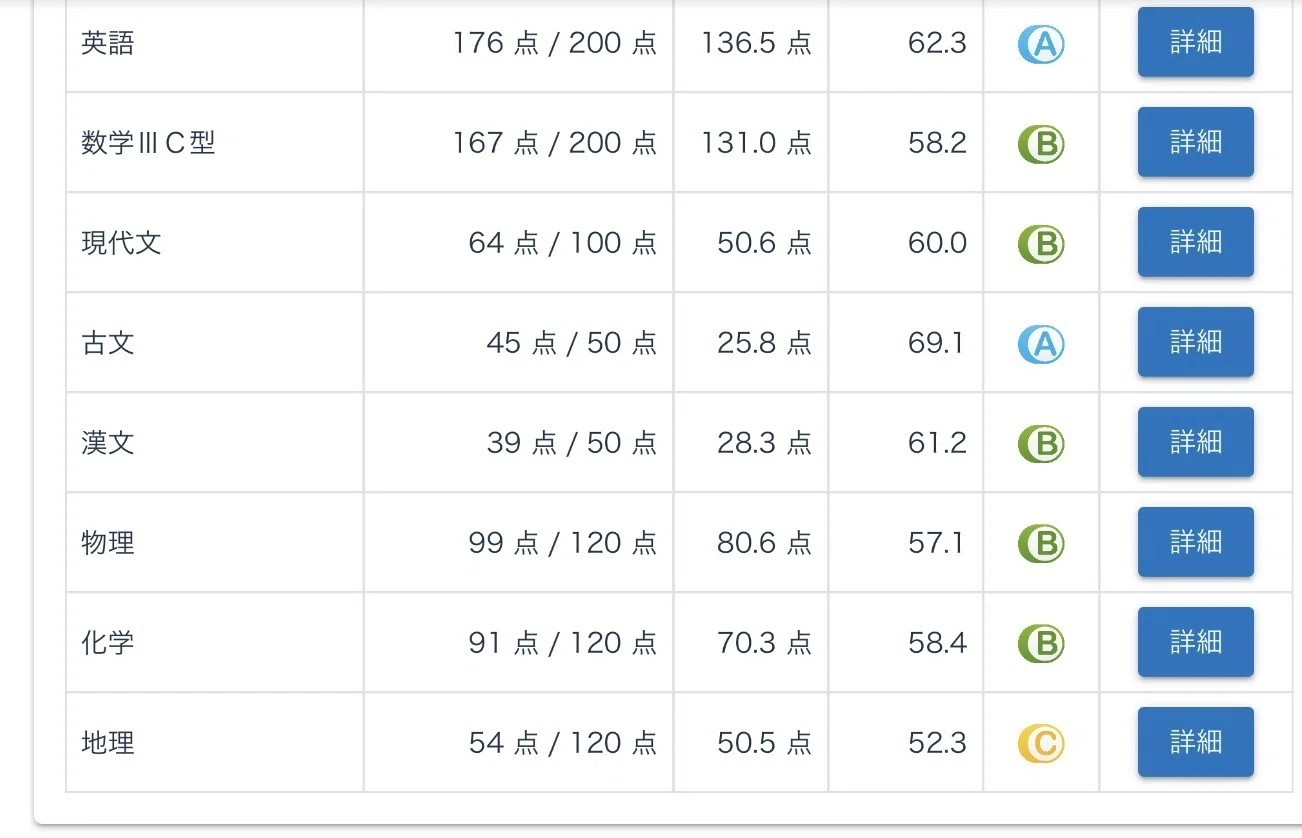
Task: Show 詳細 for 現代文
Action: coord(1196,242)
